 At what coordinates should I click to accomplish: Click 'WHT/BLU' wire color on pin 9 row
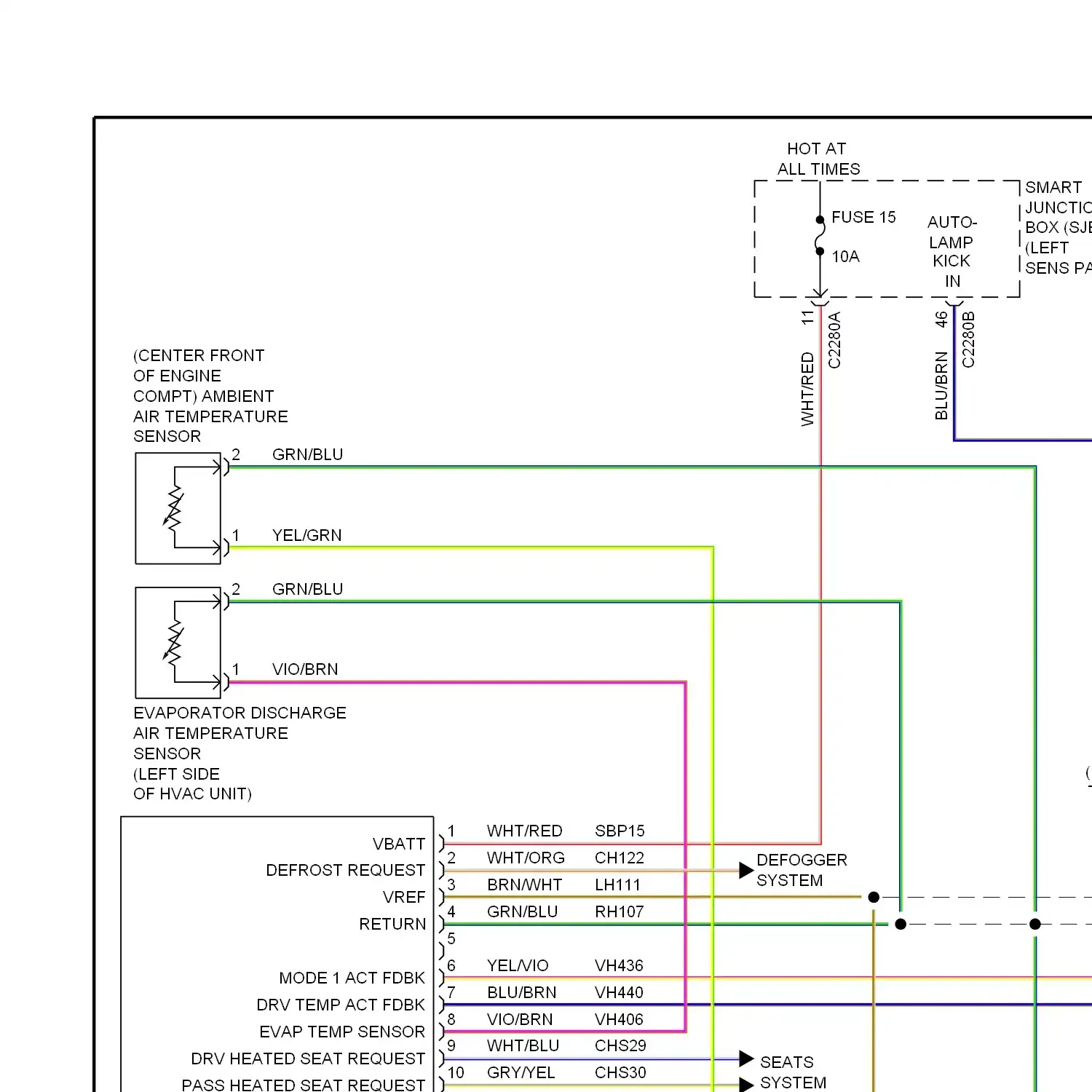(x=523, y=1045)
